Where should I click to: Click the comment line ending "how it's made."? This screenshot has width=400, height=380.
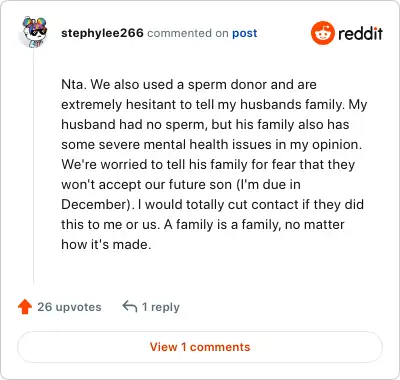pyautogui.click(x=106, y=244)
